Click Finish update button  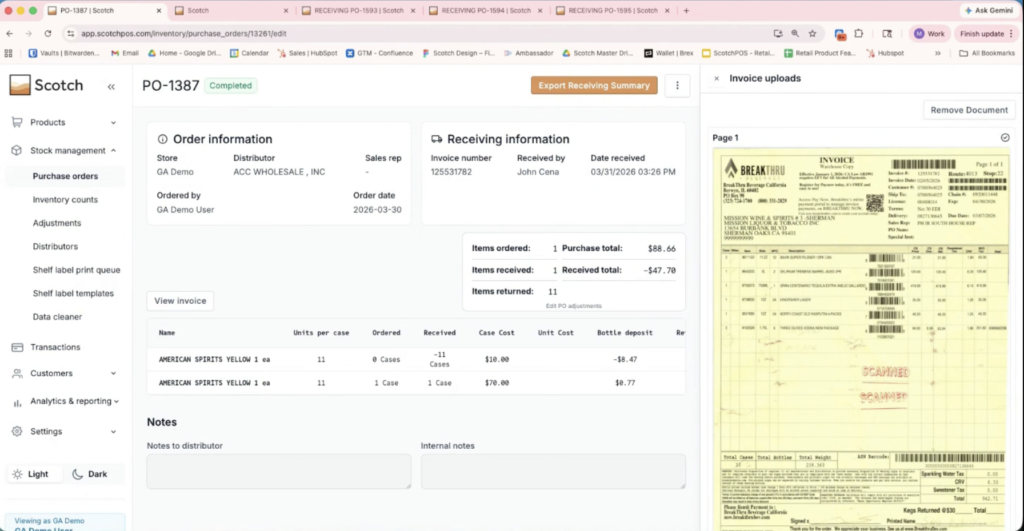(985, 33)
